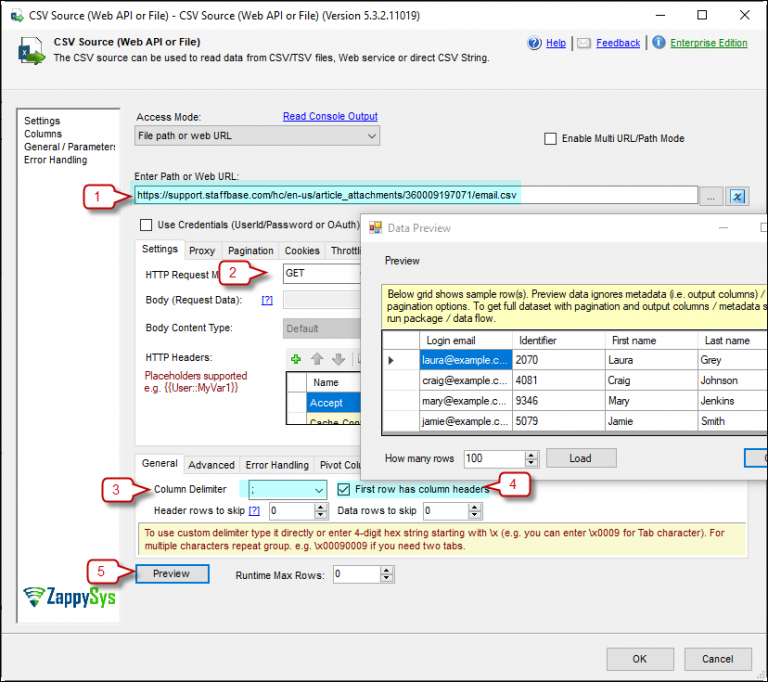Viewport: 768px width, 682px height.
Task: Enable Multi URL/Path Mode checkbox
Action: [x=550, y=139]
